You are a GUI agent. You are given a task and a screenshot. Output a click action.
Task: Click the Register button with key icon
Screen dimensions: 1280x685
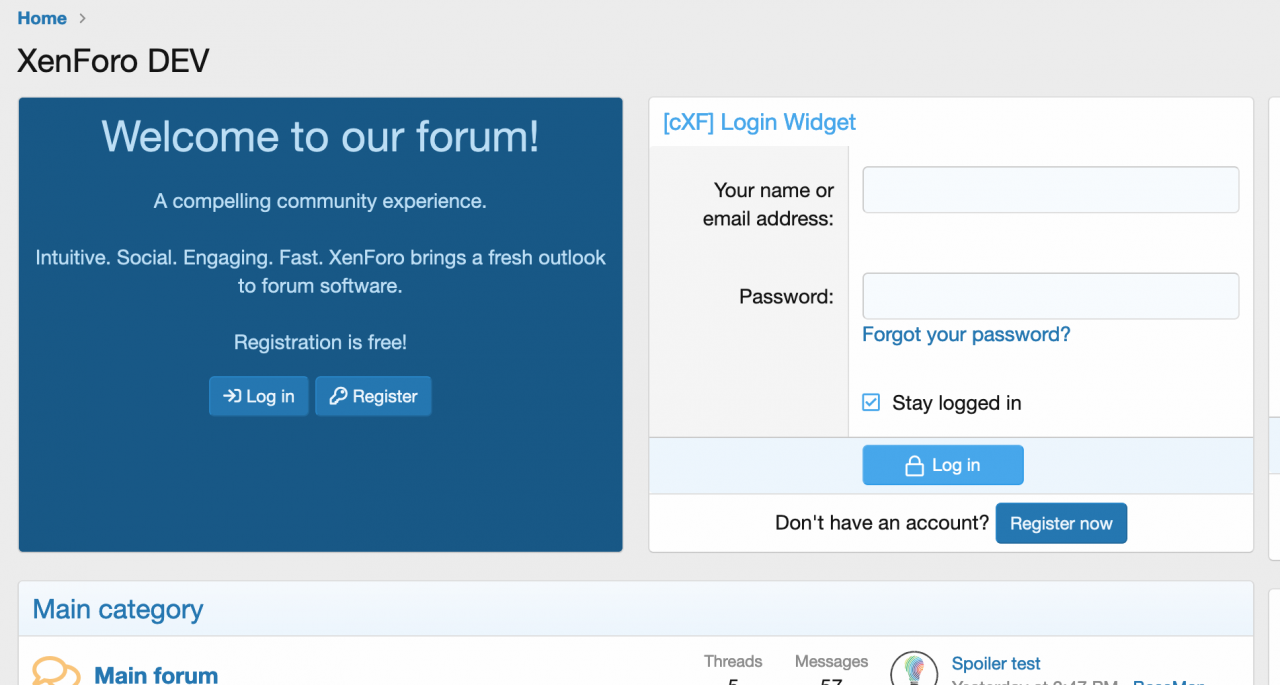point(373,396)
